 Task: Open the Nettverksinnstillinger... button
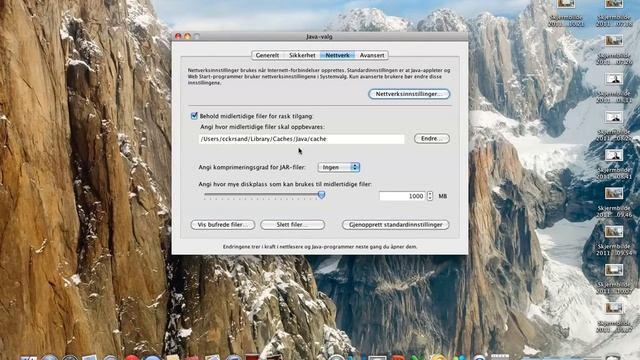(x=409, y=94)
